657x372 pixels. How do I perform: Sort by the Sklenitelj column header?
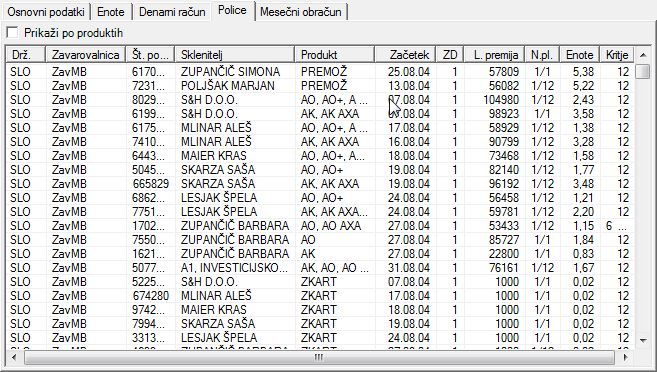point(235,55)
